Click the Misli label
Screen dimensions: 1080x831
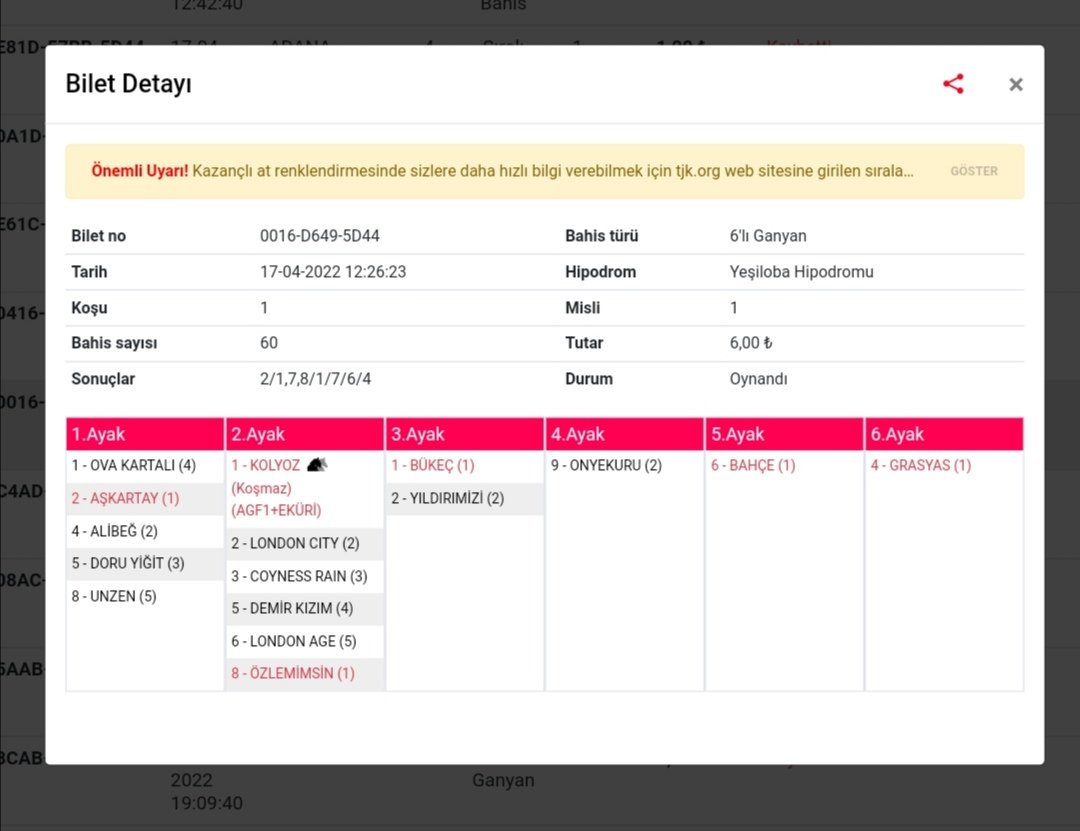coord(583,307)
